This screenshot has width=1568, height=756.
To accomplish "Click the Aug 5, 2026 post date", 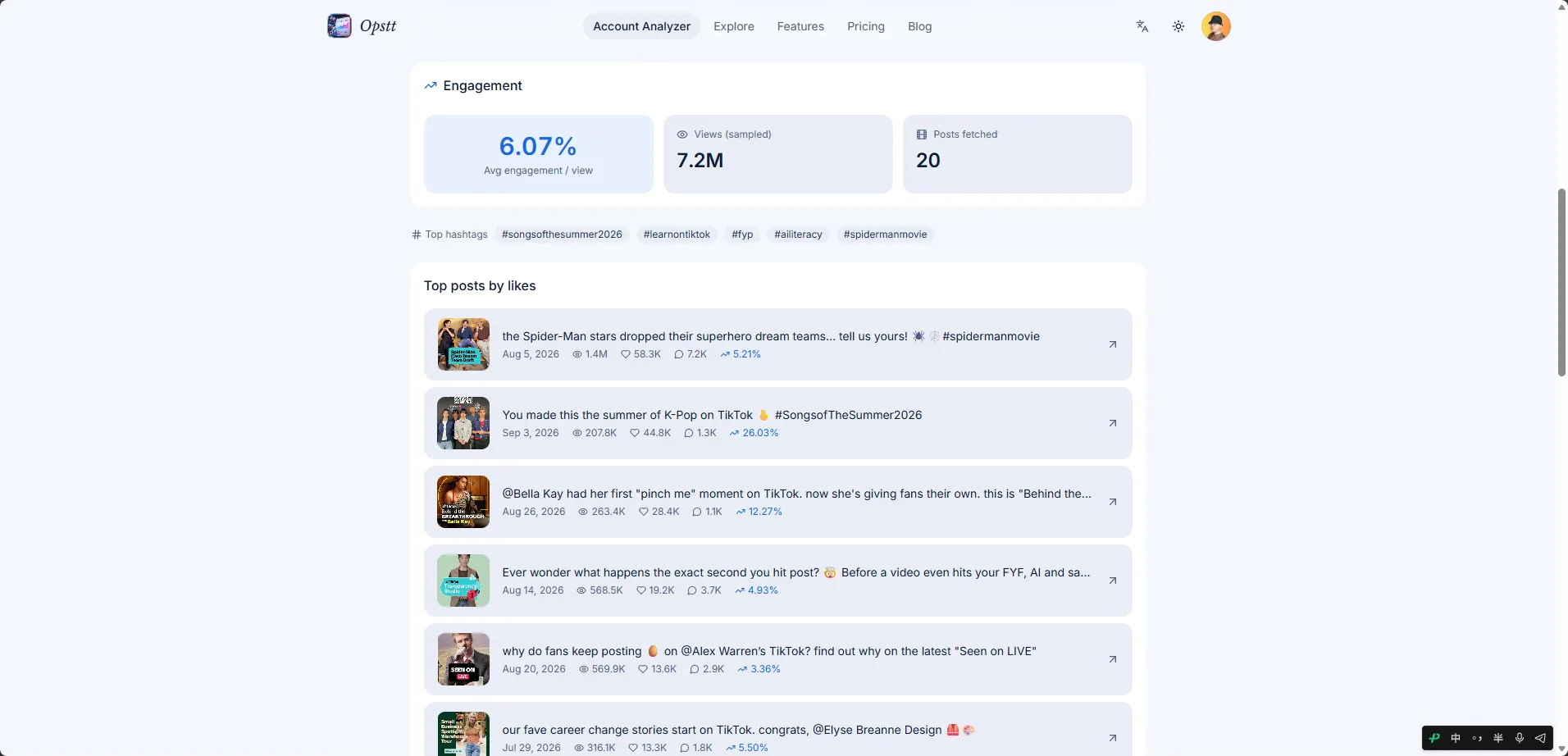I will 531,354.
